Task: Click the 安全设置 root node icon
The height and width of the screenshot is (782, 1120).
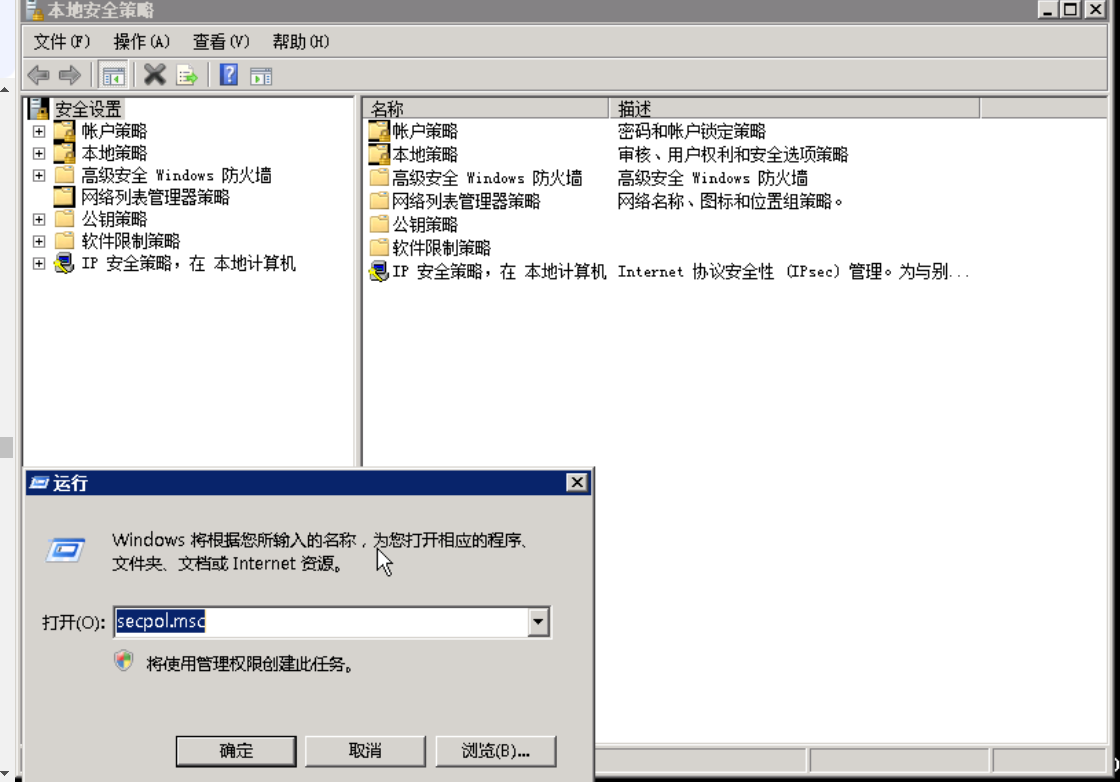Action: tap(39, 109)
